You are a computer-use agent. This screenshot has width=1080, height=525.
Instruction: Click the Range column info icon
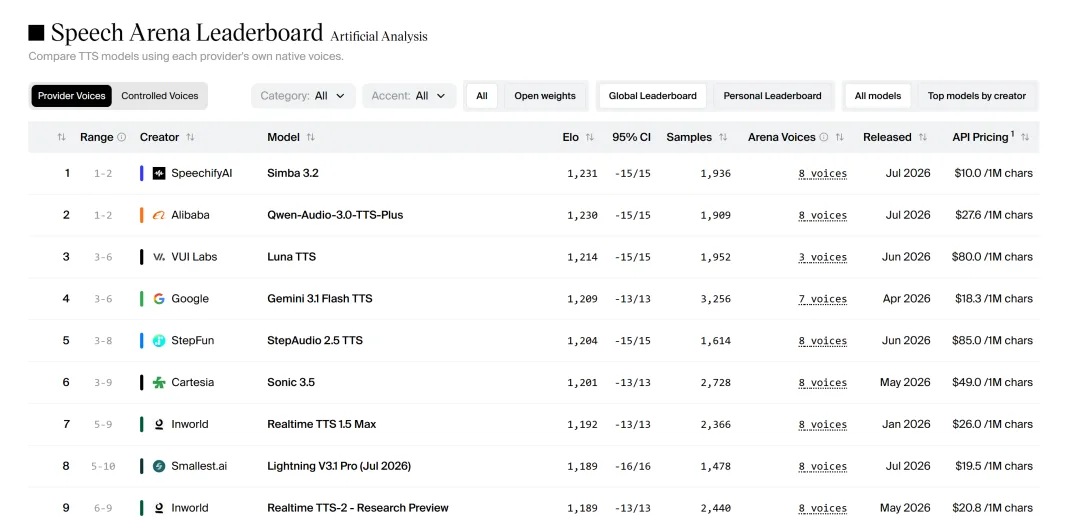[122, 137]
